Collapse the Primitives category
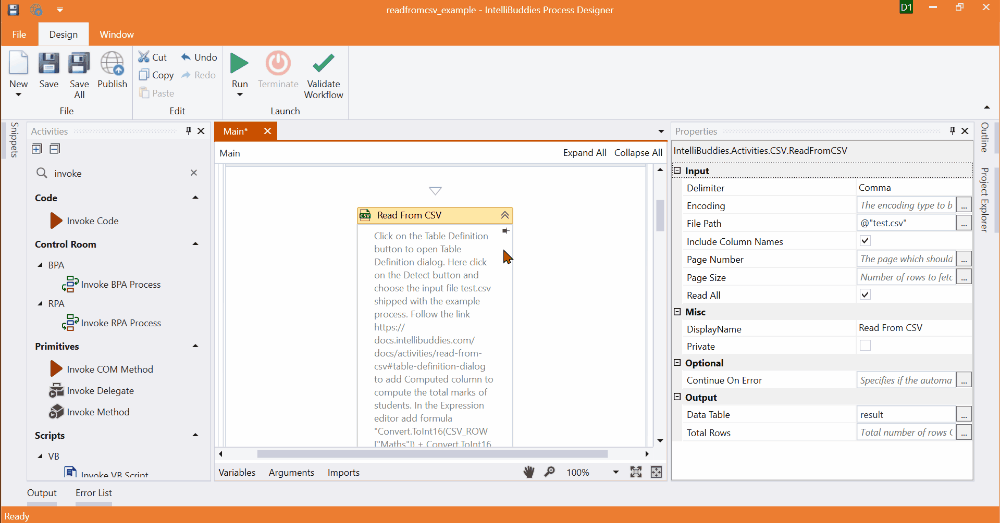The image size is (1000, 523). coord(195,346)
